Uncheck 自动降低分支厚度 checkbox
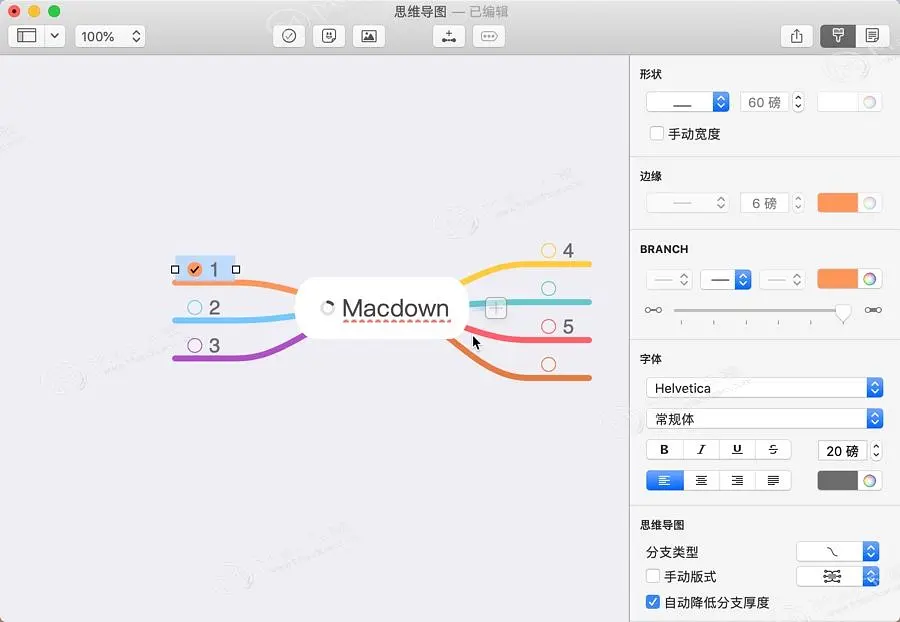900x622 pixels. click(x=653, y=602)
